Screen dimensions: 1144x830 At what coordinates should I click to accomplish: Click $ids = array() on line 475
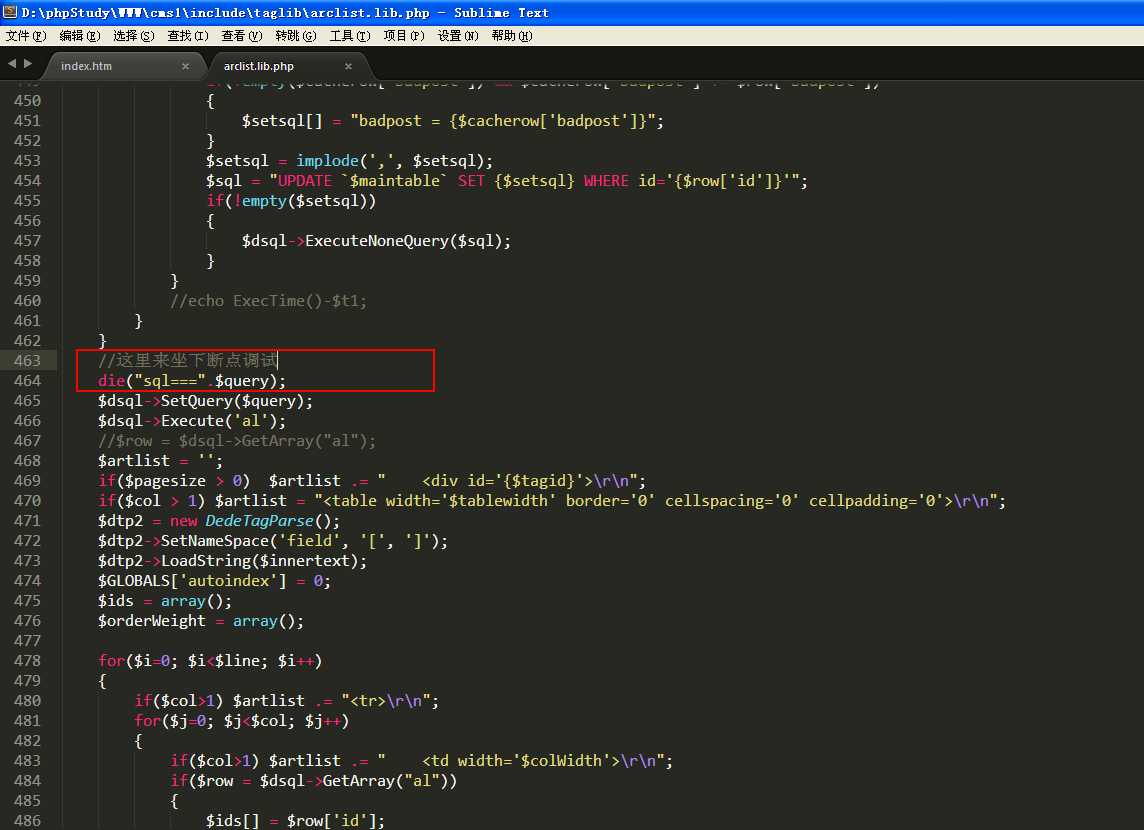tap(165, 601)
